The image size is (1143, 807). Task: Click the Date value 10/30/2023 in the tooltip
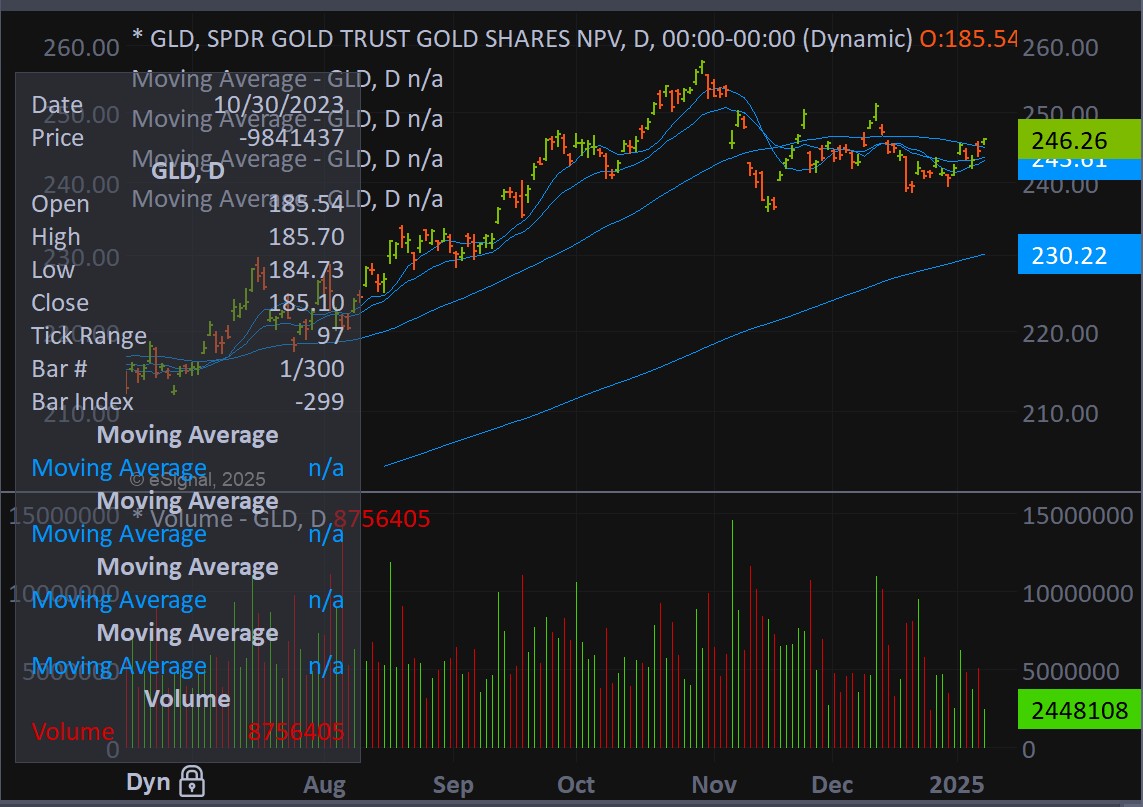click(278, 104)
